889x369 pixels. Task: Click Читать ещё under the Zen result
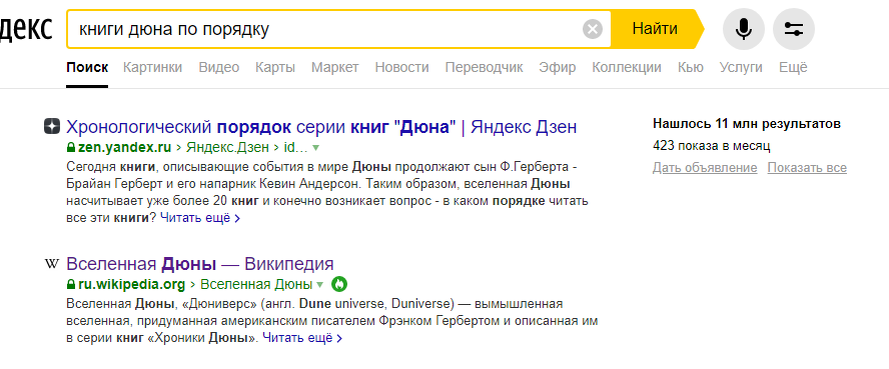(x=200, y=218)
